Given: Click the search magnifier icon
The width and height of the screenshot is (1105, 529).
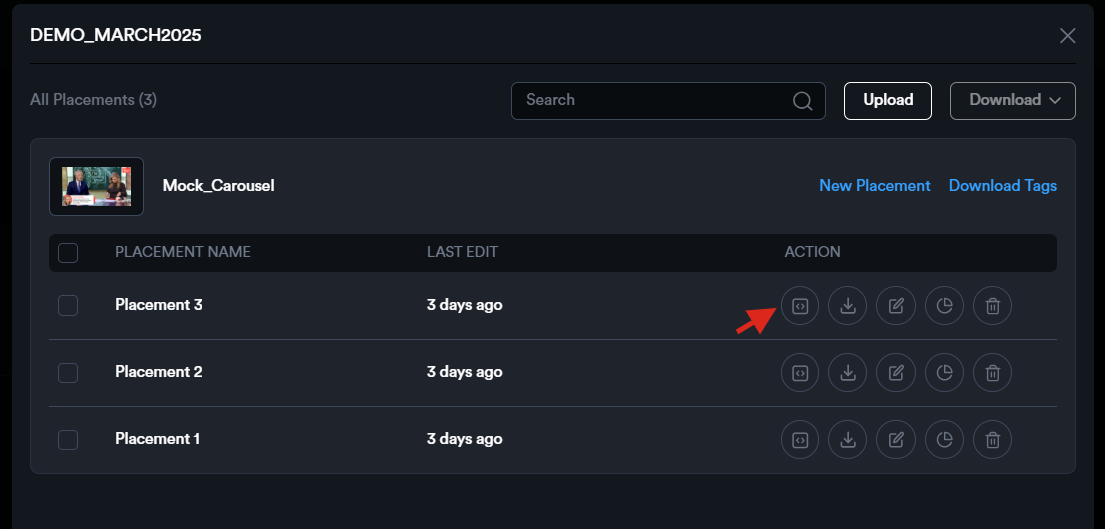Looking at the screenshot, I should coord(802,101).
